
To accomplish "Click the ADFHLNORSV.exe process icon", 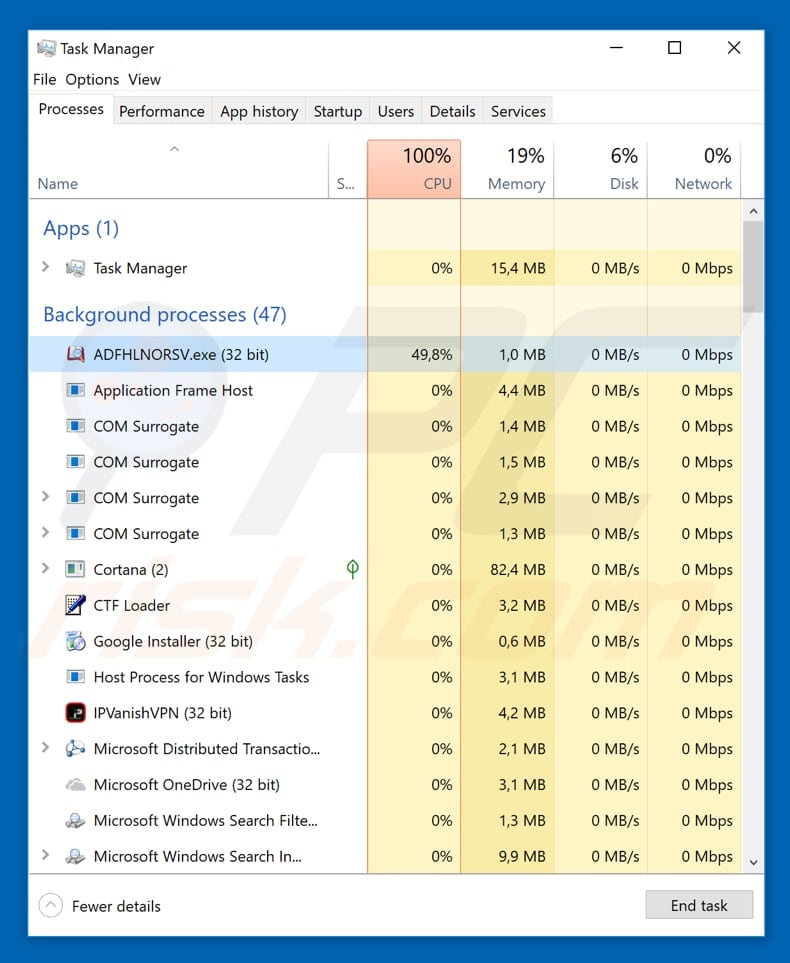I will pos(75,354).
